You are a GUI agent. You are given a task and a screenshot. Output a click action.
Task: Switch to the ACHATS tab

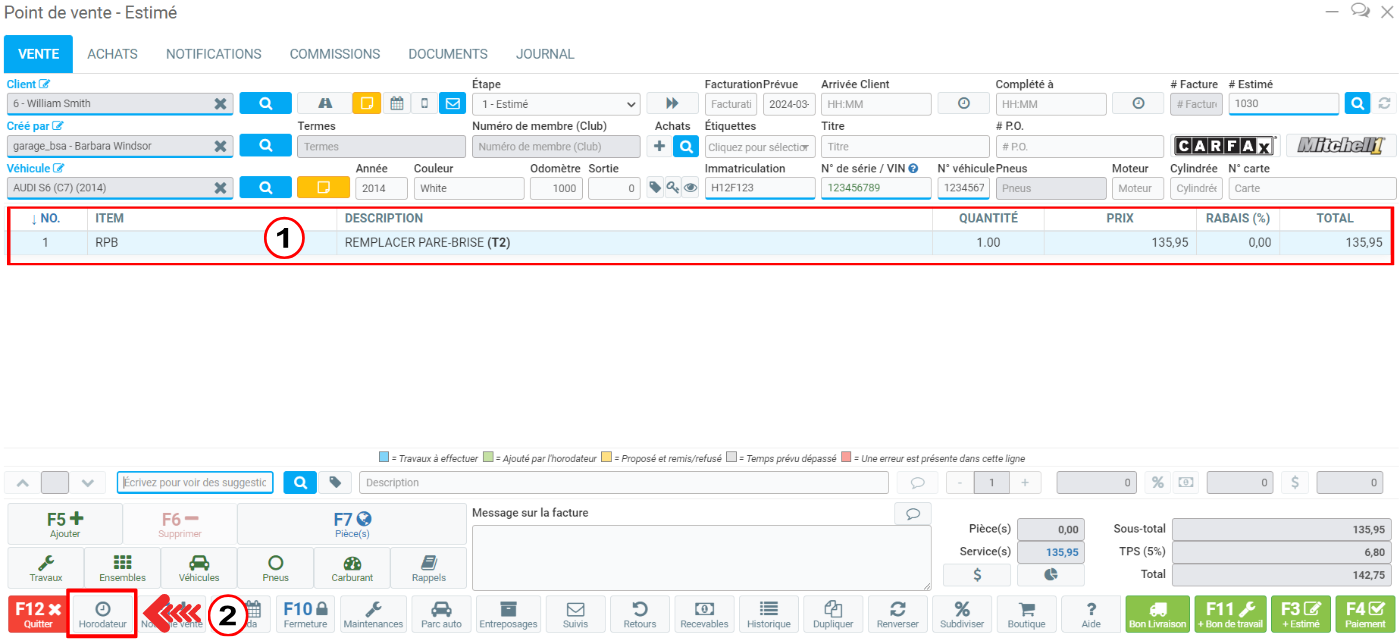(x=112, y=54)
